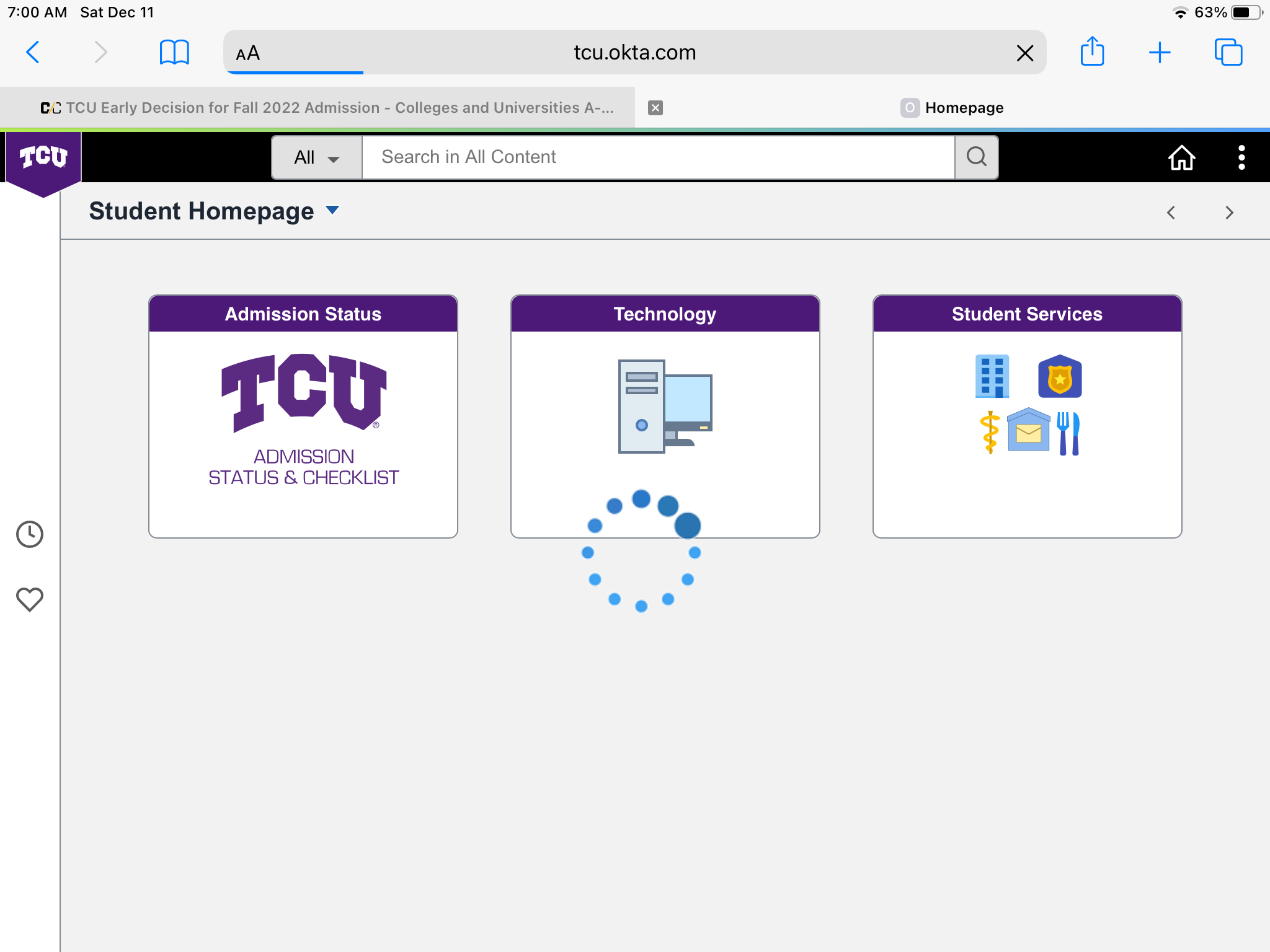Click the police badge icon in Student Services
The height and width of the screenshot is (952, 1270).
1060,376
